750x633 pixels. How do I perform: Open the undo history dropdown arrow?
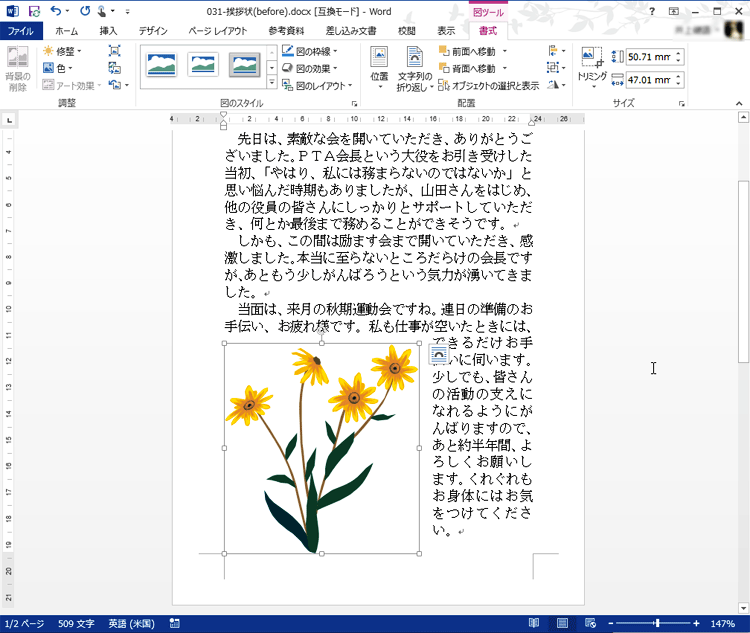(x=67, y=11)
